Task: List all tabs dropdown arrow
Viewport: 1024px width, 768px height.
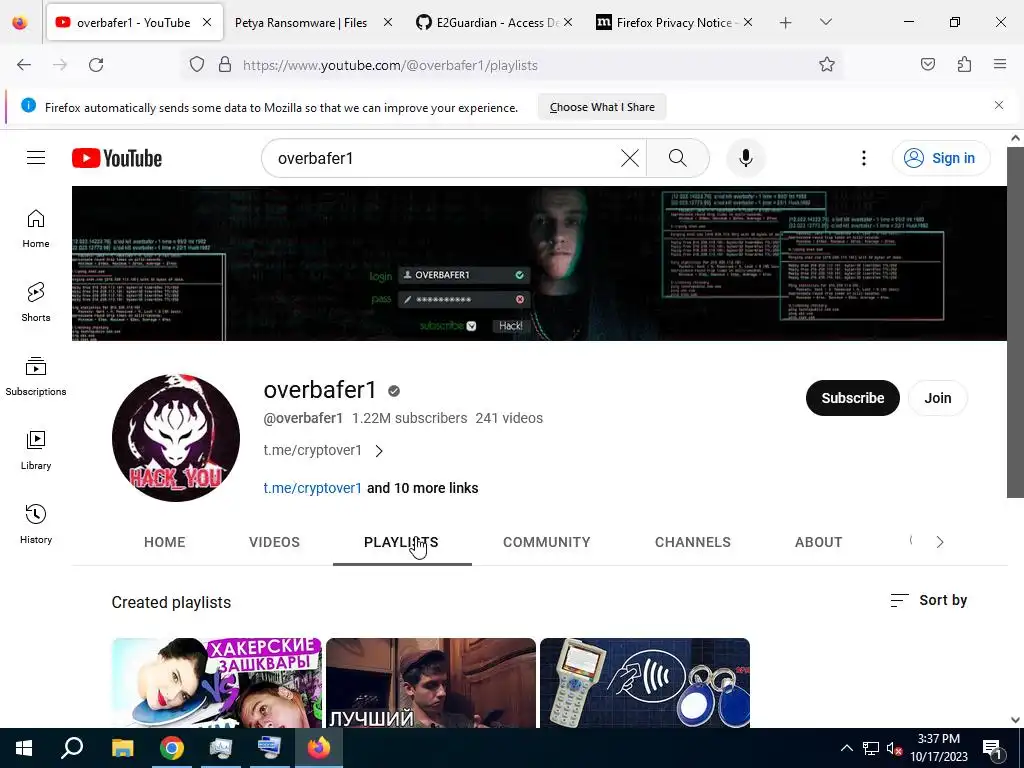Action: click(x=825, y=22)
